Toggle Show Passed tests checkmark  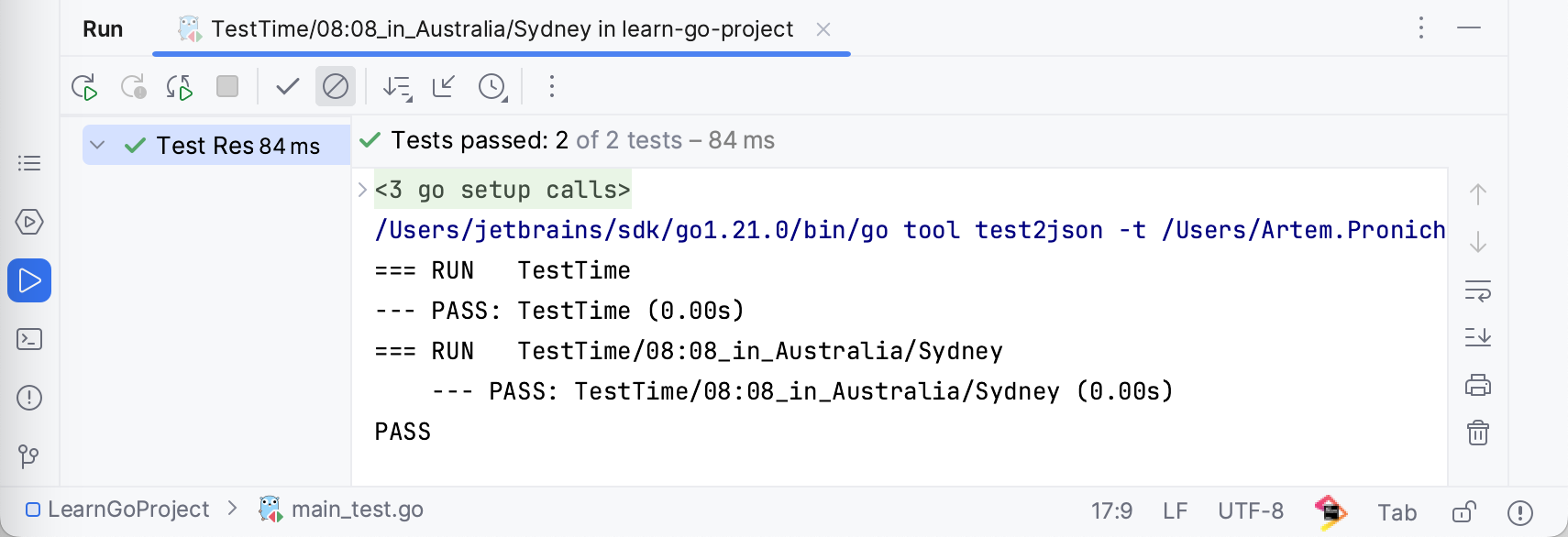click(x=288, y=87)
